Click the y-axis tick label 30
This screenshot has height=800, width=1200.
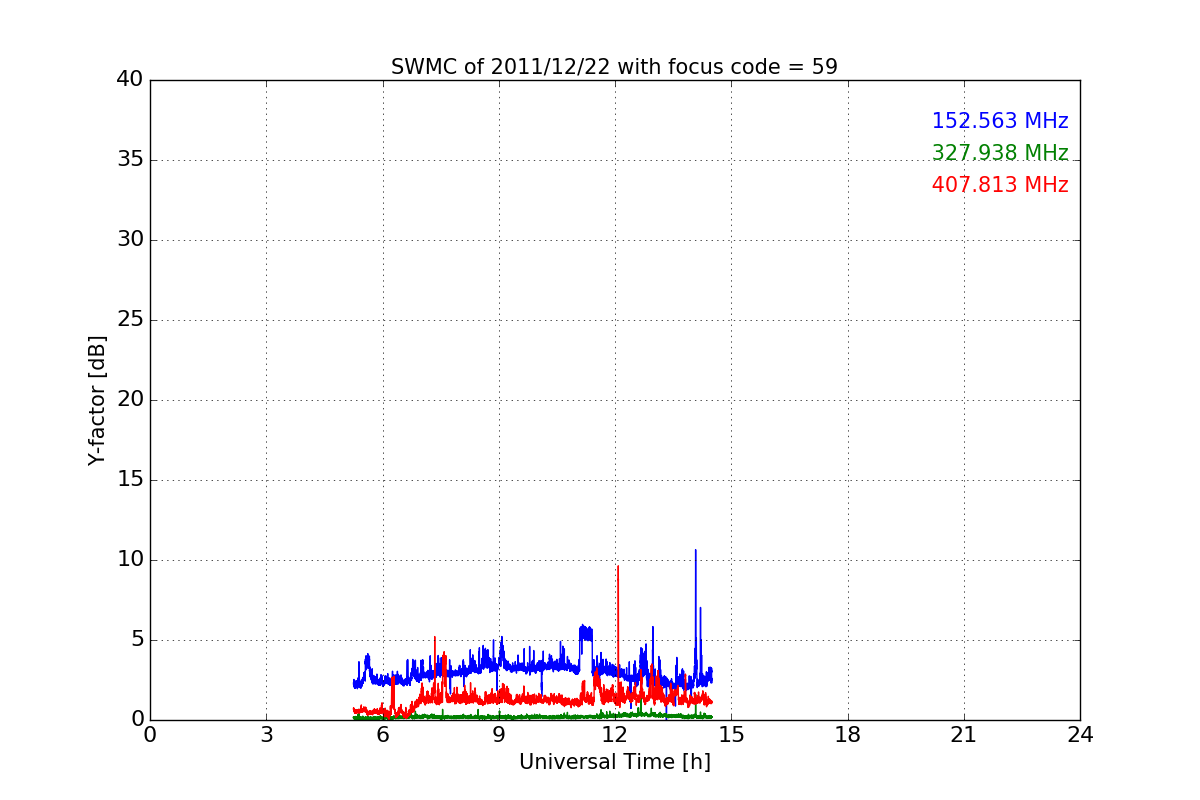(131, 239)
